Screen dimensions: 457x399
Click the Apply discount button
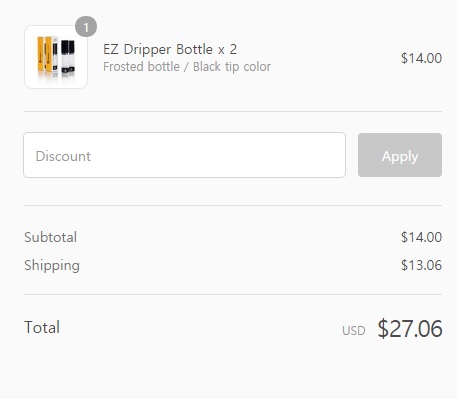click(x=400, y=155)
